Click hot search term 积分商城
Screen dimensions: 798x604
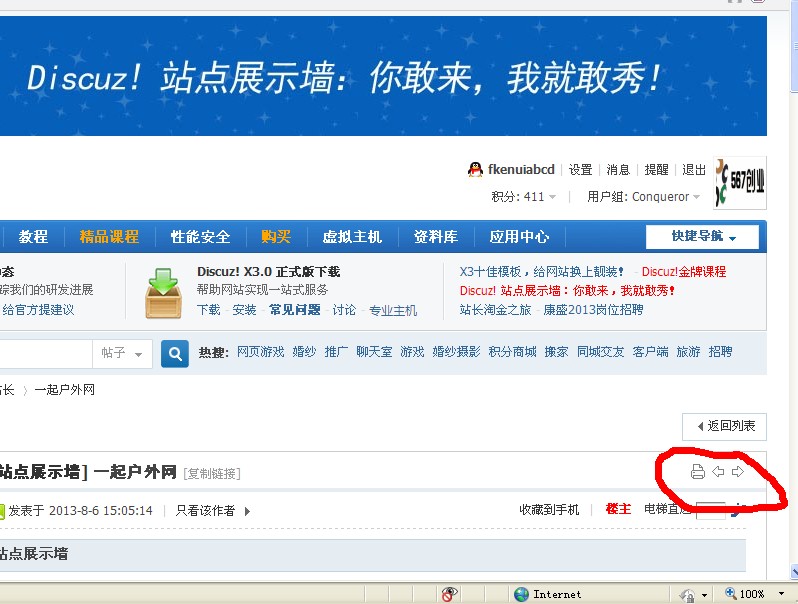coord(512,352)
